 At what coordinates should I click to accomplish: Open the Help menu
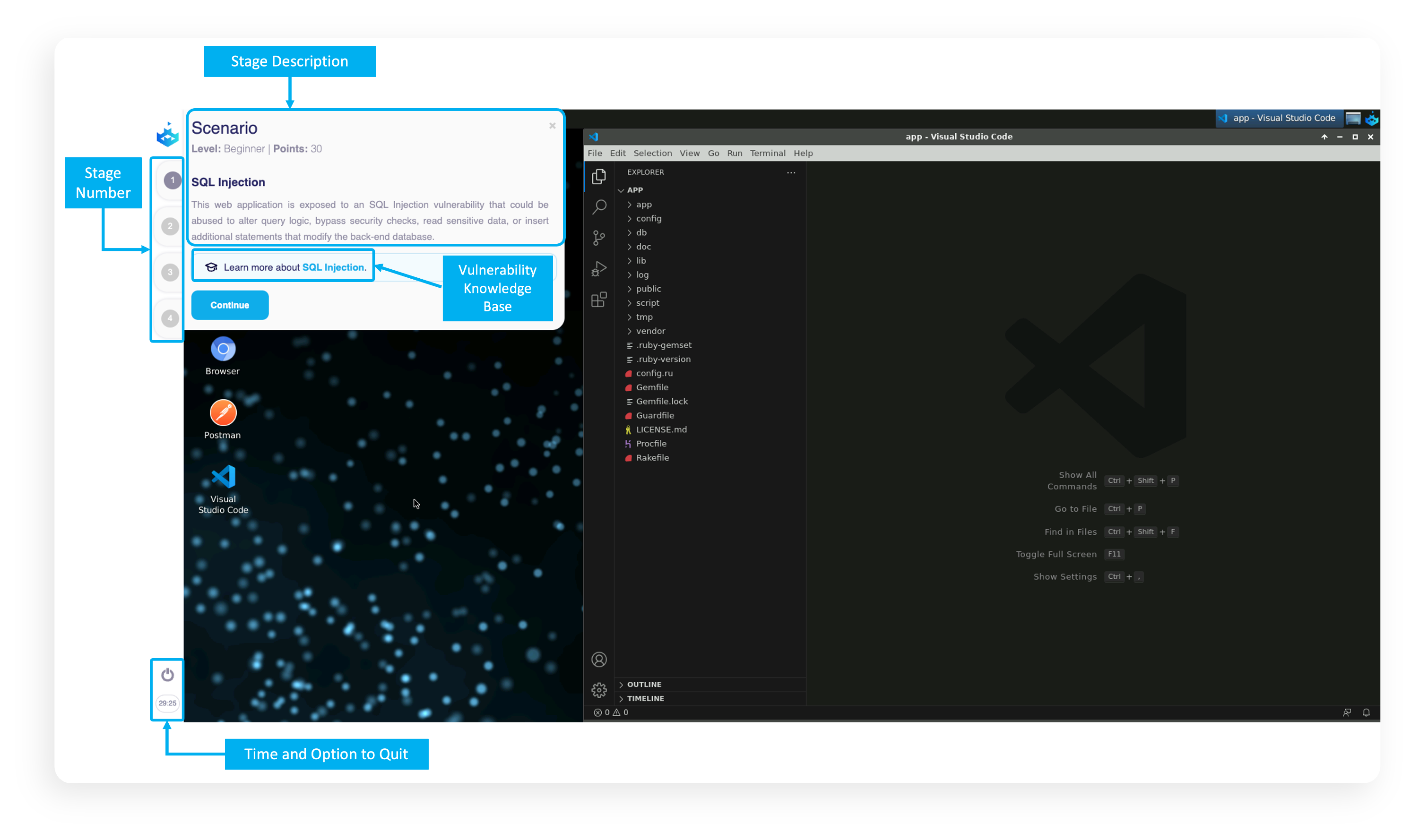click(x=802, y=154)
